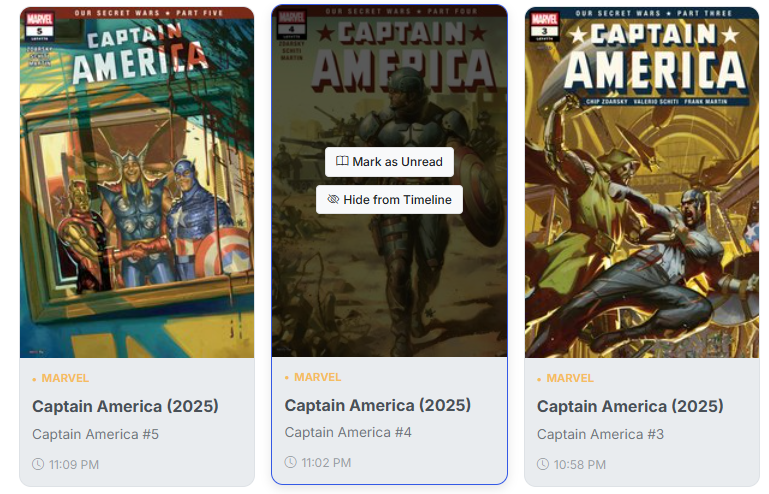This screenshot has width=769, height=494.
Task: Click the clock icon beside 11:09 PM
Action: (38, 465)
